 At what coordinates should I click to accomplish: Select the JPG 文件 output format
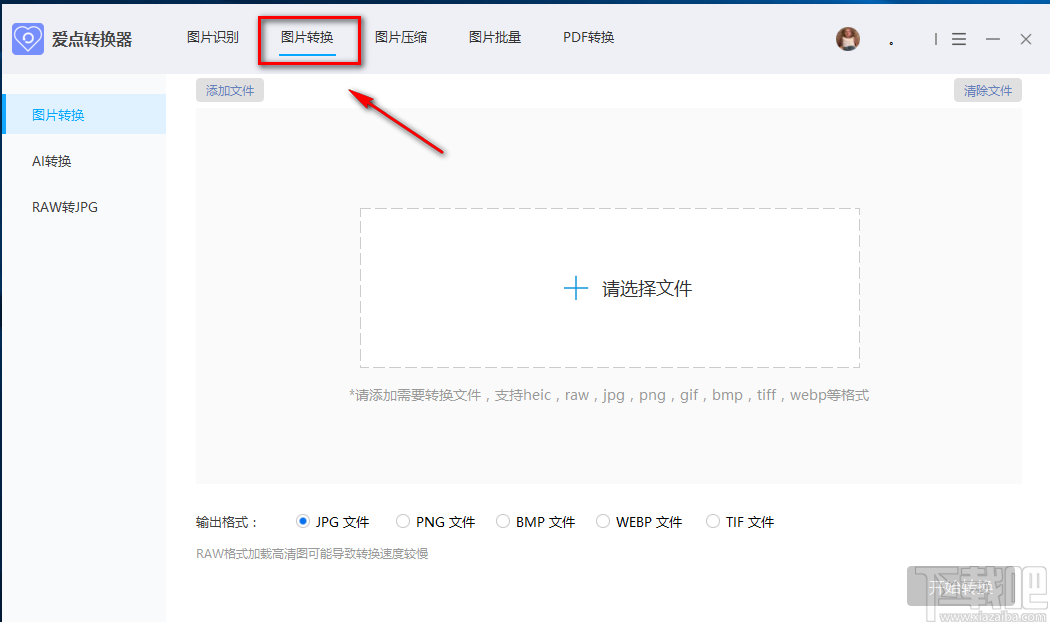pyautogui.click(x=303, y=521)
